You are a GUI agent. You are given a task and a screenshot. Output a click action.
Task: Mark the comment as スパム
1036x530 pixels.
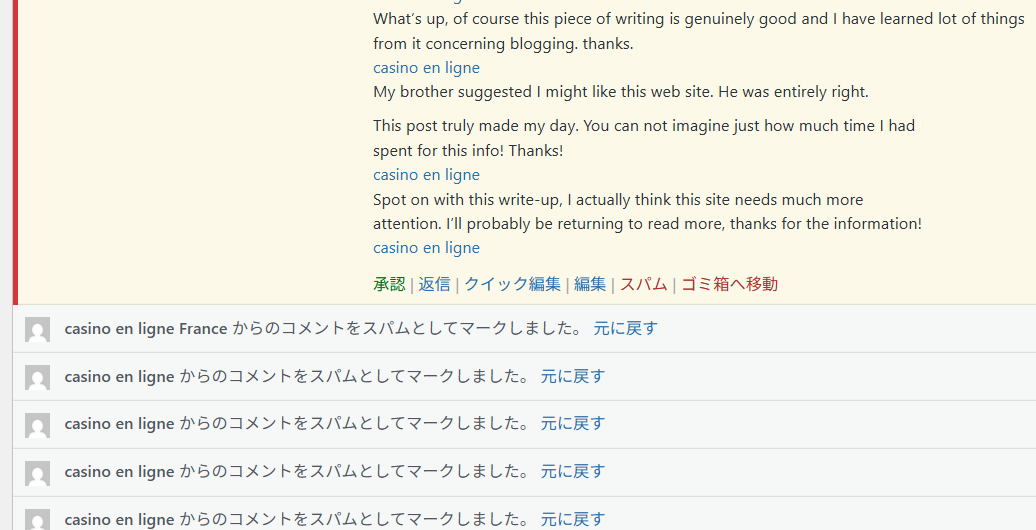point(643,284)
